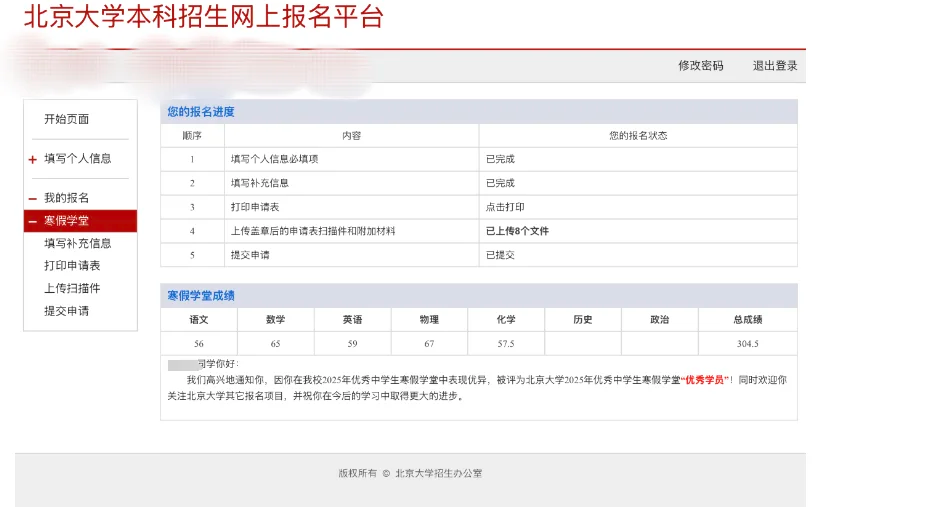Click 填写个人信息必填项 in row 1
Screen dimensions: 930x507
click(275, 159)
